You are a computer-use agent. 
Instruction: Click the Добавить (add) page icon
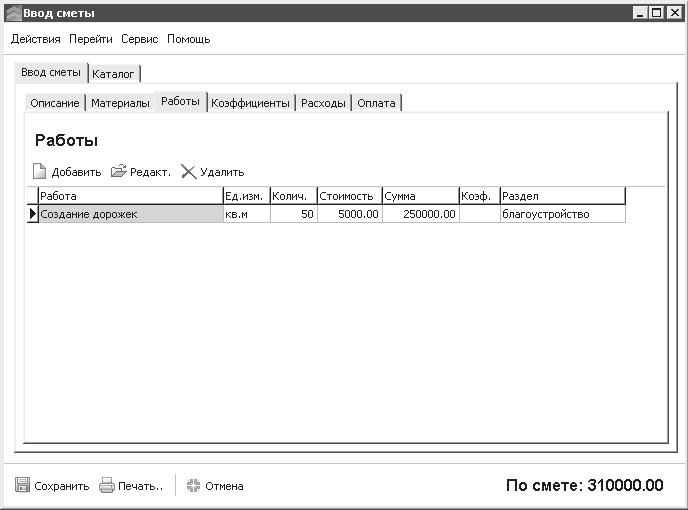point(40,171)
